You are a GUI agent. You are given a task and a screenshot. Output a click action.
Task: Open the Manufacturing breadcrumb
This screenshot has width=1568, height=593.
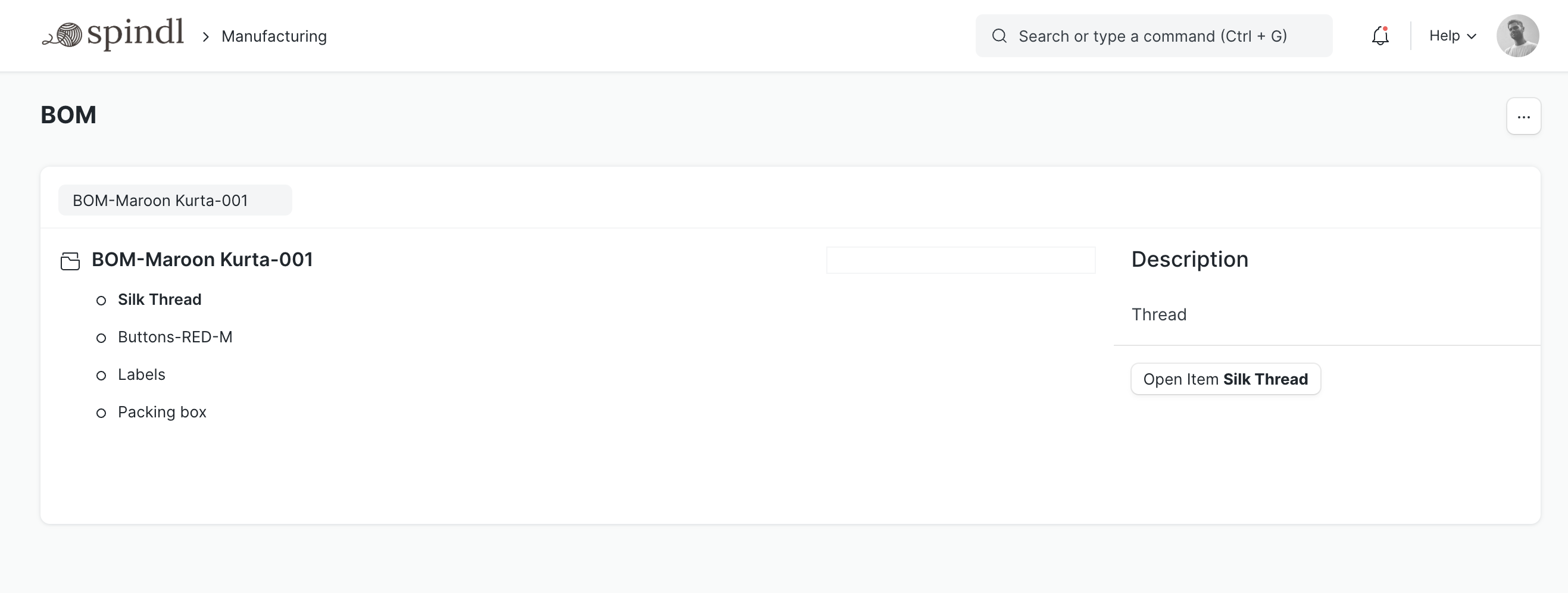click(274, 36)
